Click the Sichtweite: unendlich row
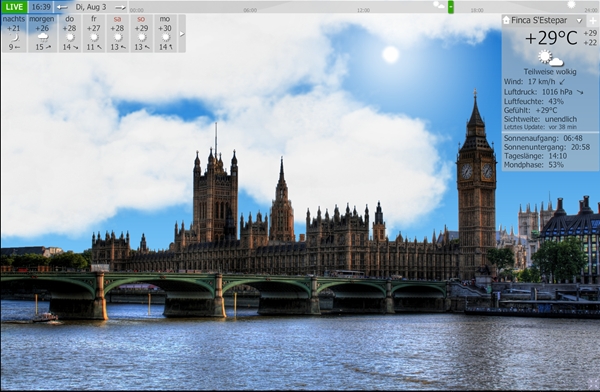The width and height of the screenshot is (600, 392). (x=540, y=119)
